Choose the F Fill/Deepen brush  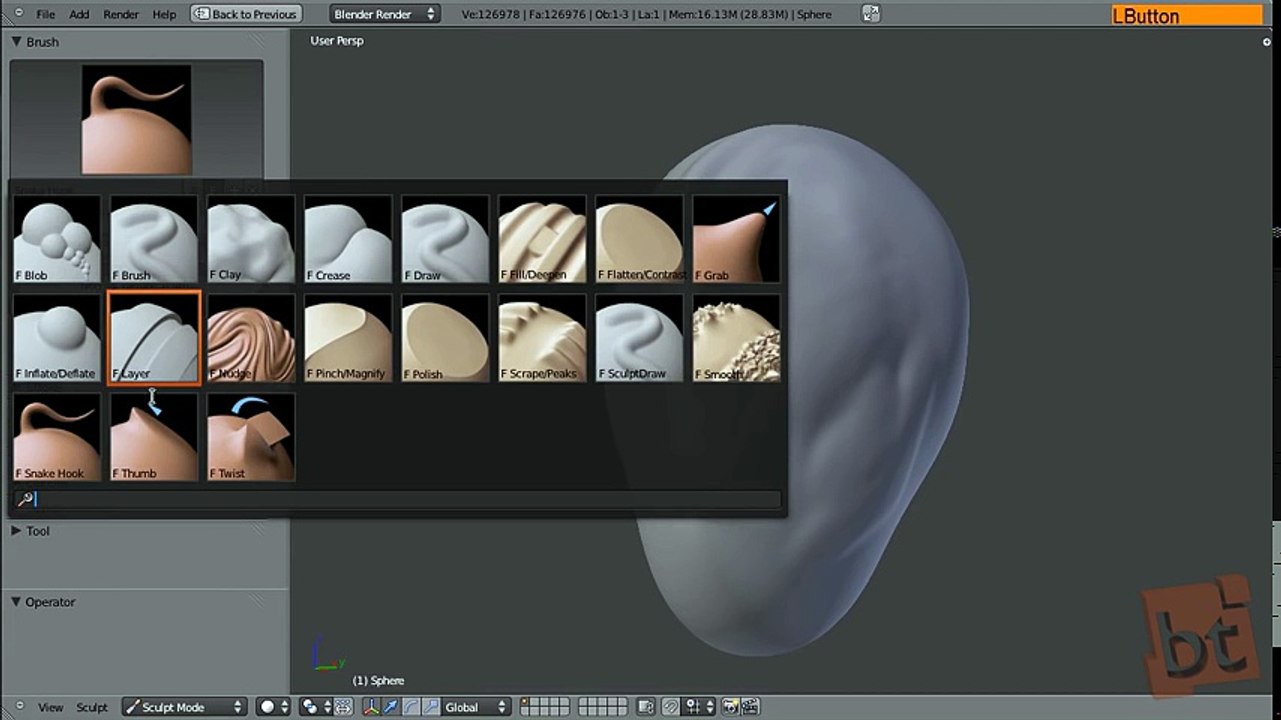(542, 239)
